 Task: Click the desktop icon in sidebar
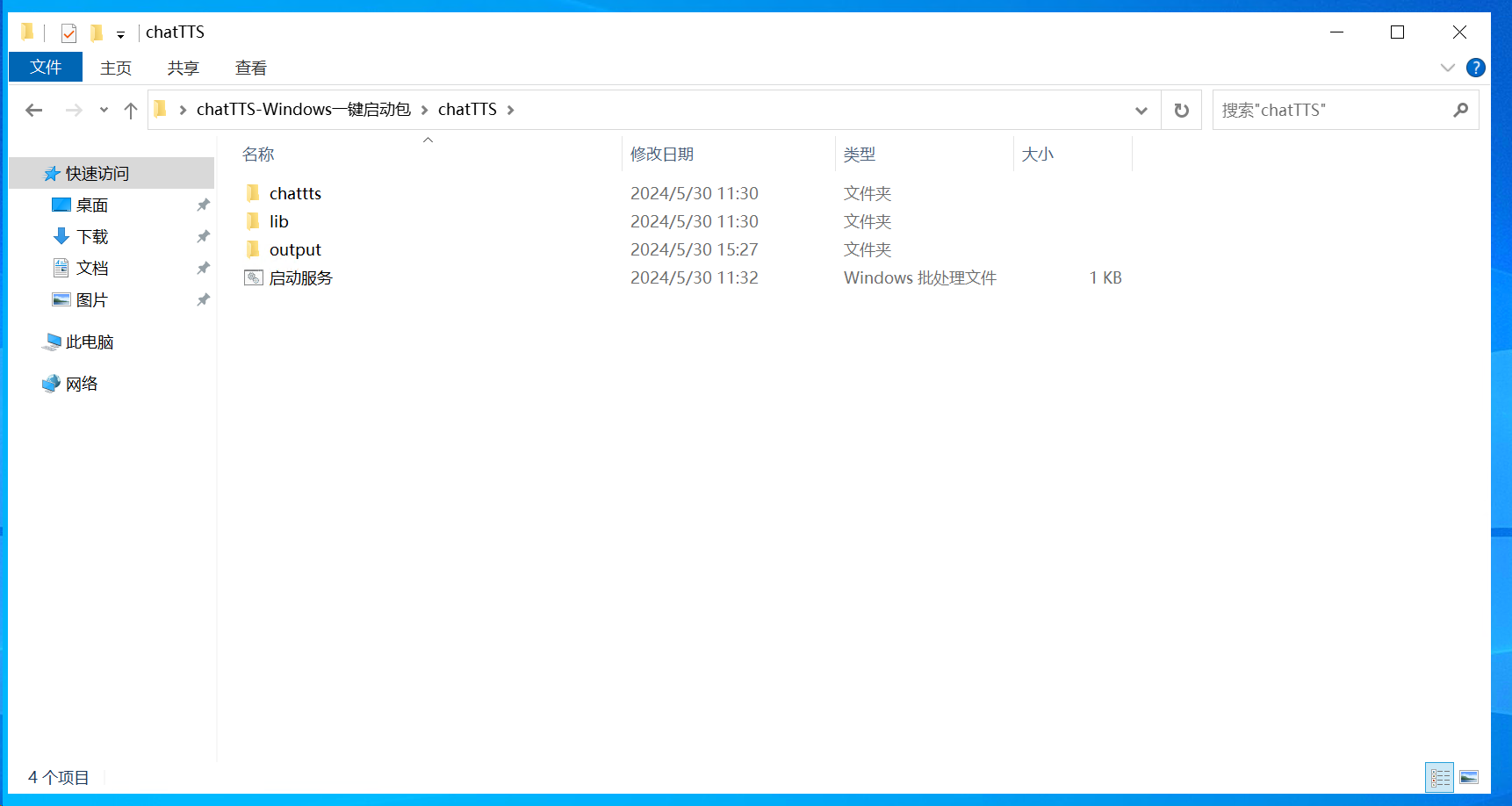(61, 205)
